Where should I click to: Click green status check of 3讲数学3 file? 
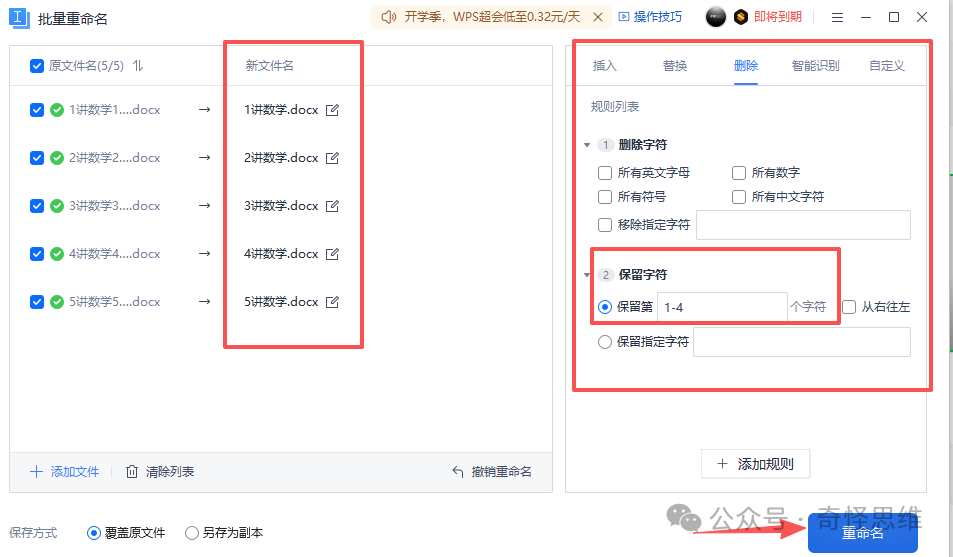pyautogui.click(x=57, y=206)
